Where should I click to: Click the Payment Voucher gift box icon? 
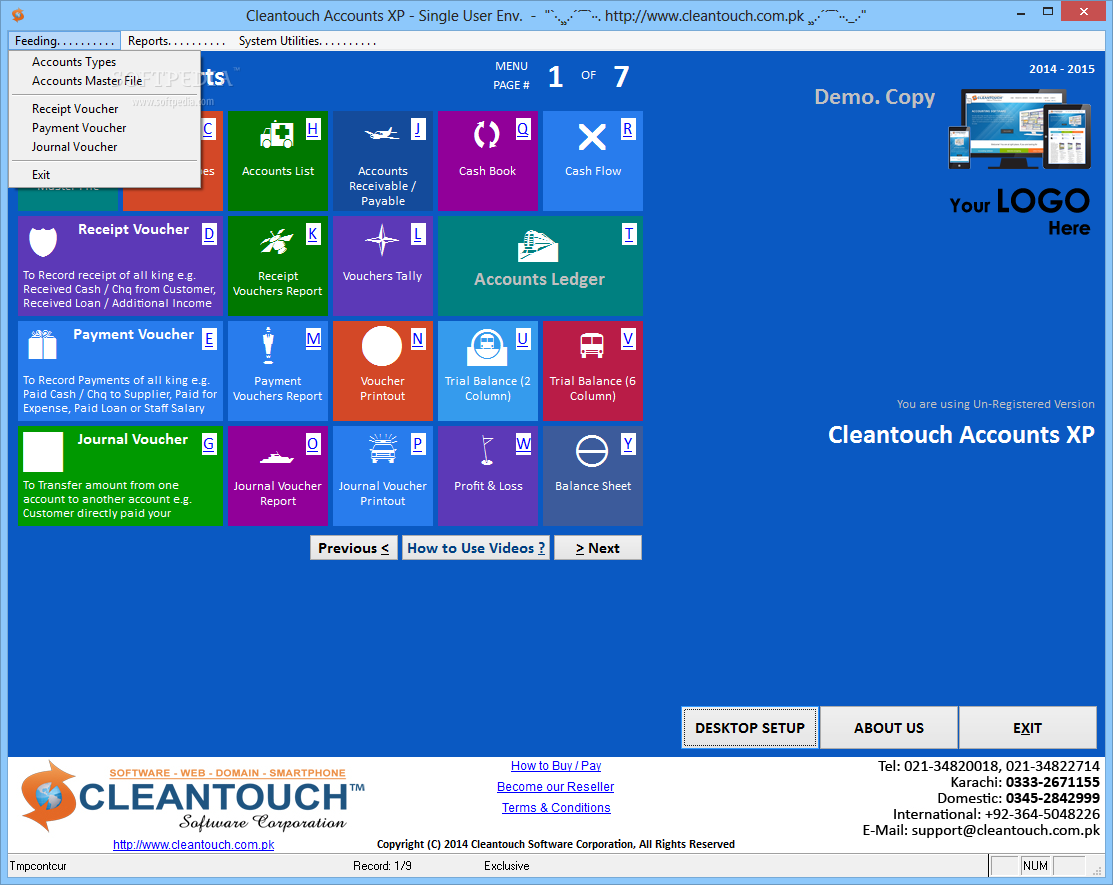[x=43, y=345]
